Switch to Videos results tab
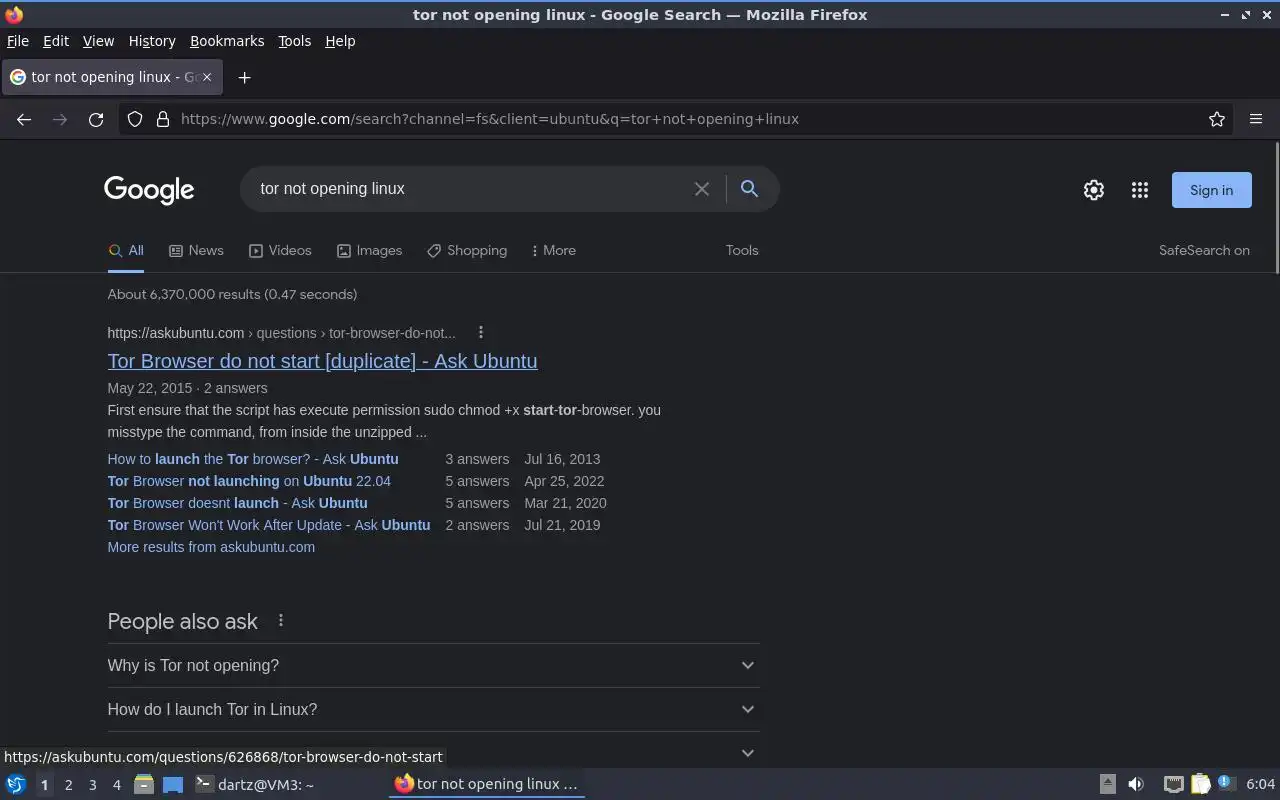 pyautogui.click(x=280, y=250)
